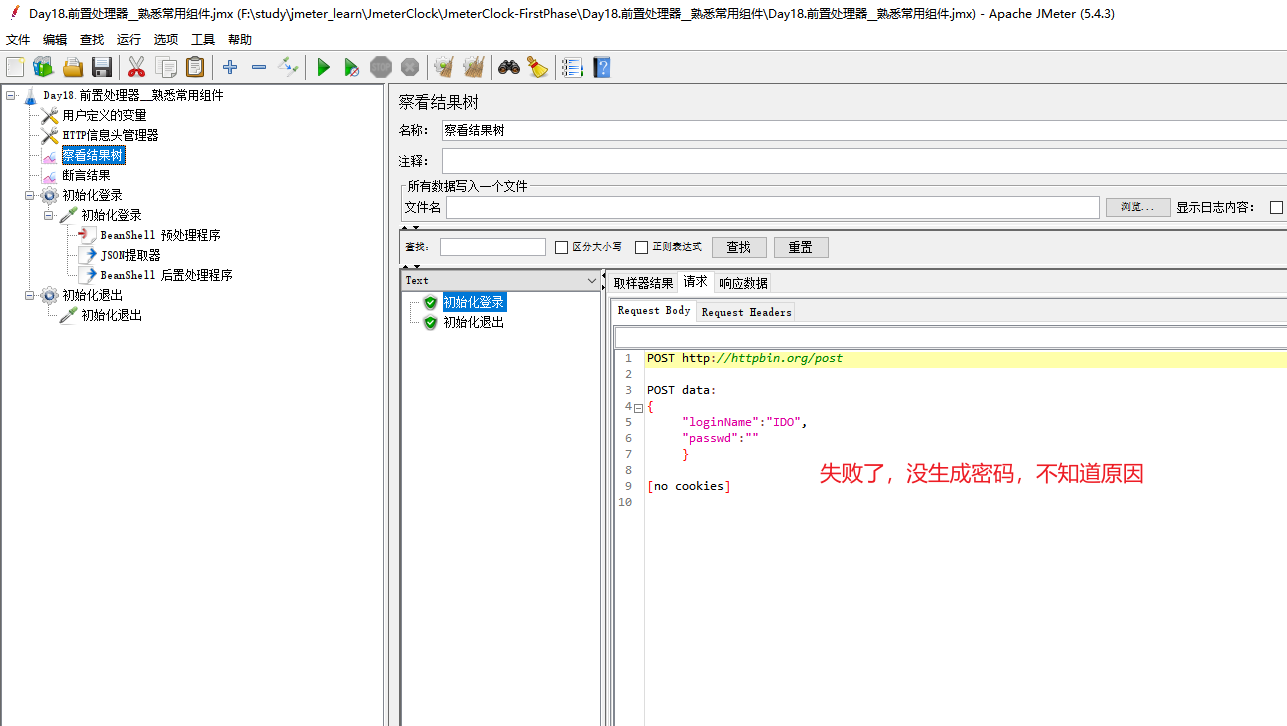Viewport: 1287px width, 726px height.
Task: Click the 文件名 input field
Action: click(773, 207)
